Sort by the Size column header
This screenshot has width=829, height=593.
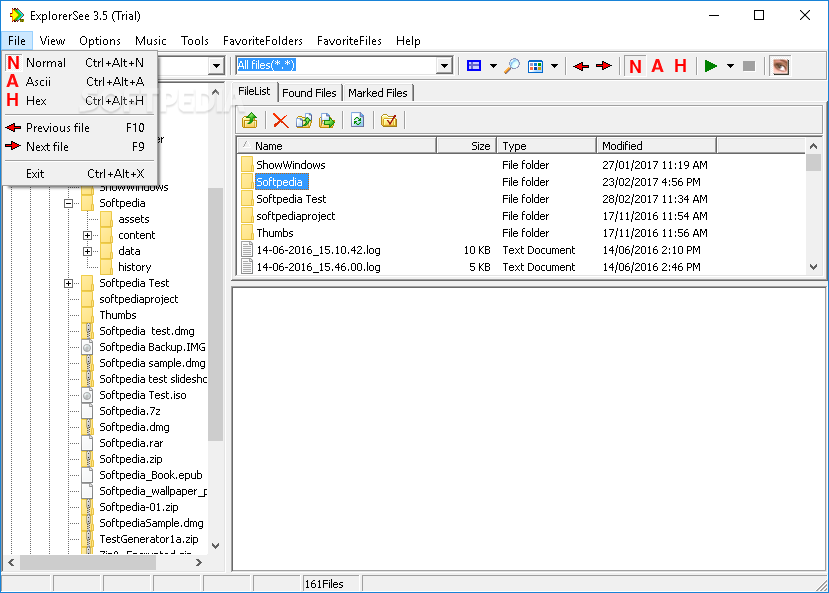[x=467, y=146]
